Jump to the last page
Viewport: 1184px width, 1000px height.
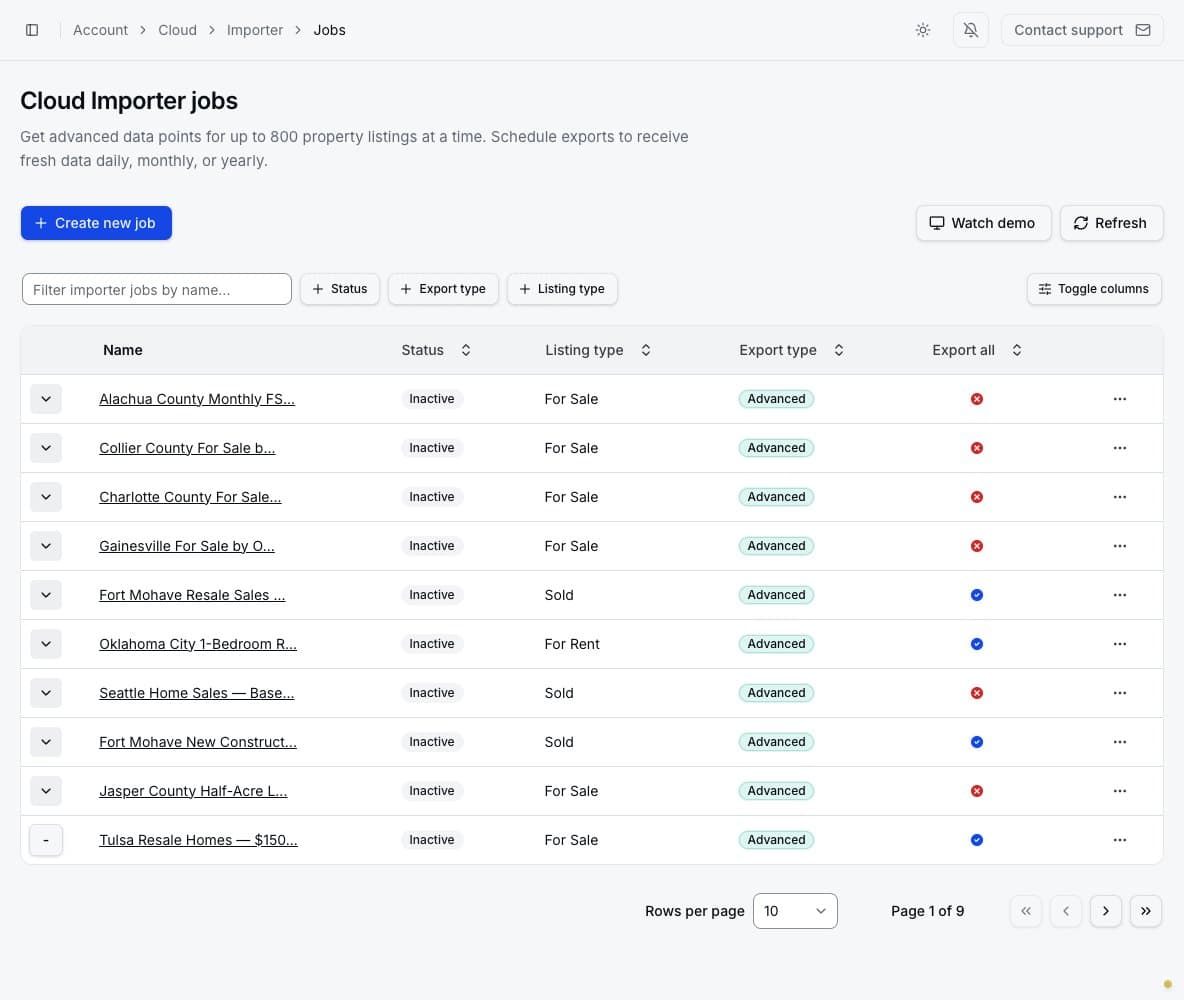[x=1145, y=911]
